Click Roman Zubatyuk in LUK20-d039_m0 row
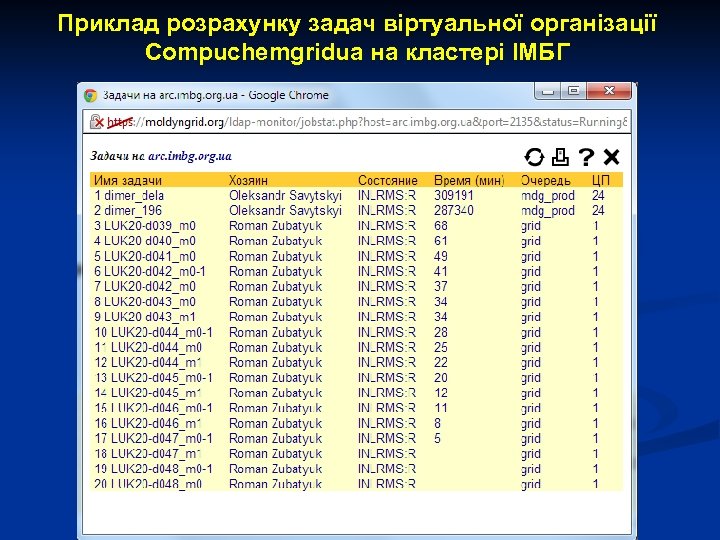This screenshot has height=540, width=720. [x=276, y=226]
